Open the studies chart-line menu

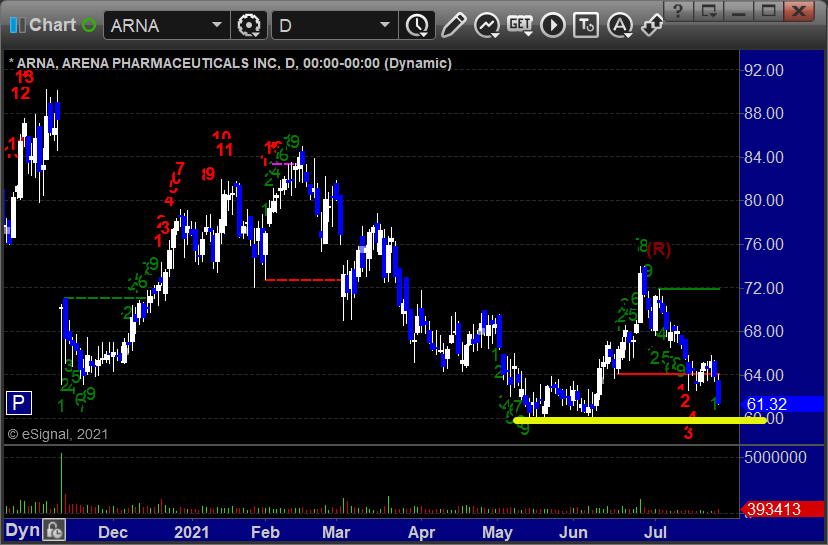coord(487,25)
